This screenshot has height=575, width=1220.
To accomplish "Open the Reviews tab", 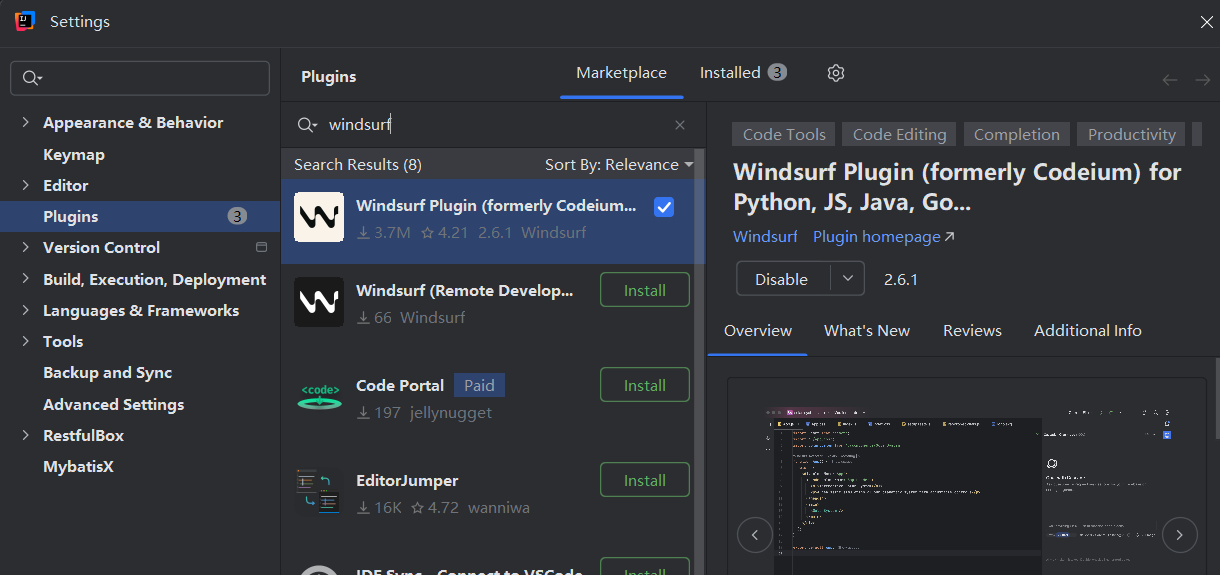I will pos(972,330).
